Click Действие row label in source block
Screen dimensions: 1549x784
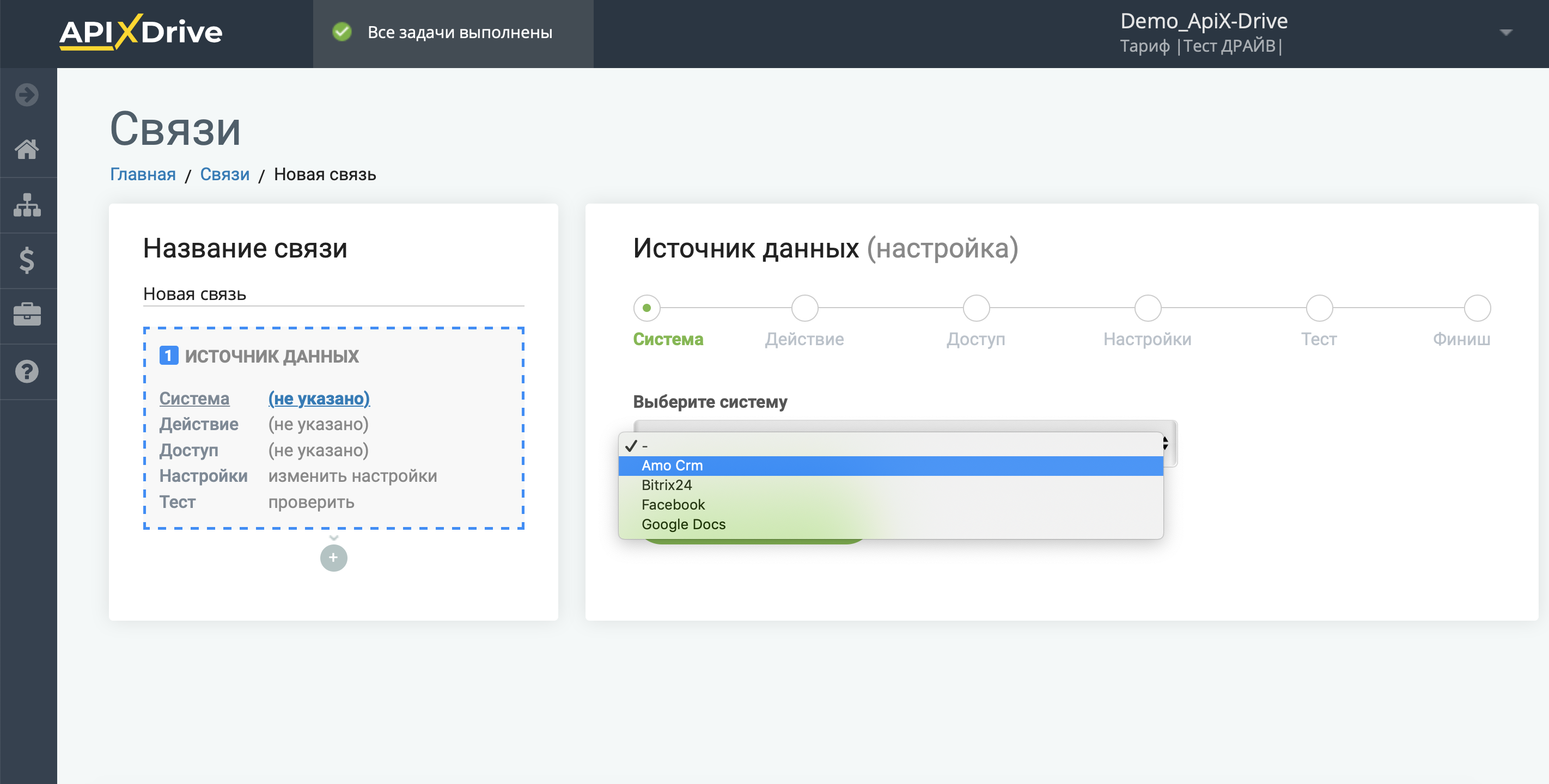pos(198,424)
